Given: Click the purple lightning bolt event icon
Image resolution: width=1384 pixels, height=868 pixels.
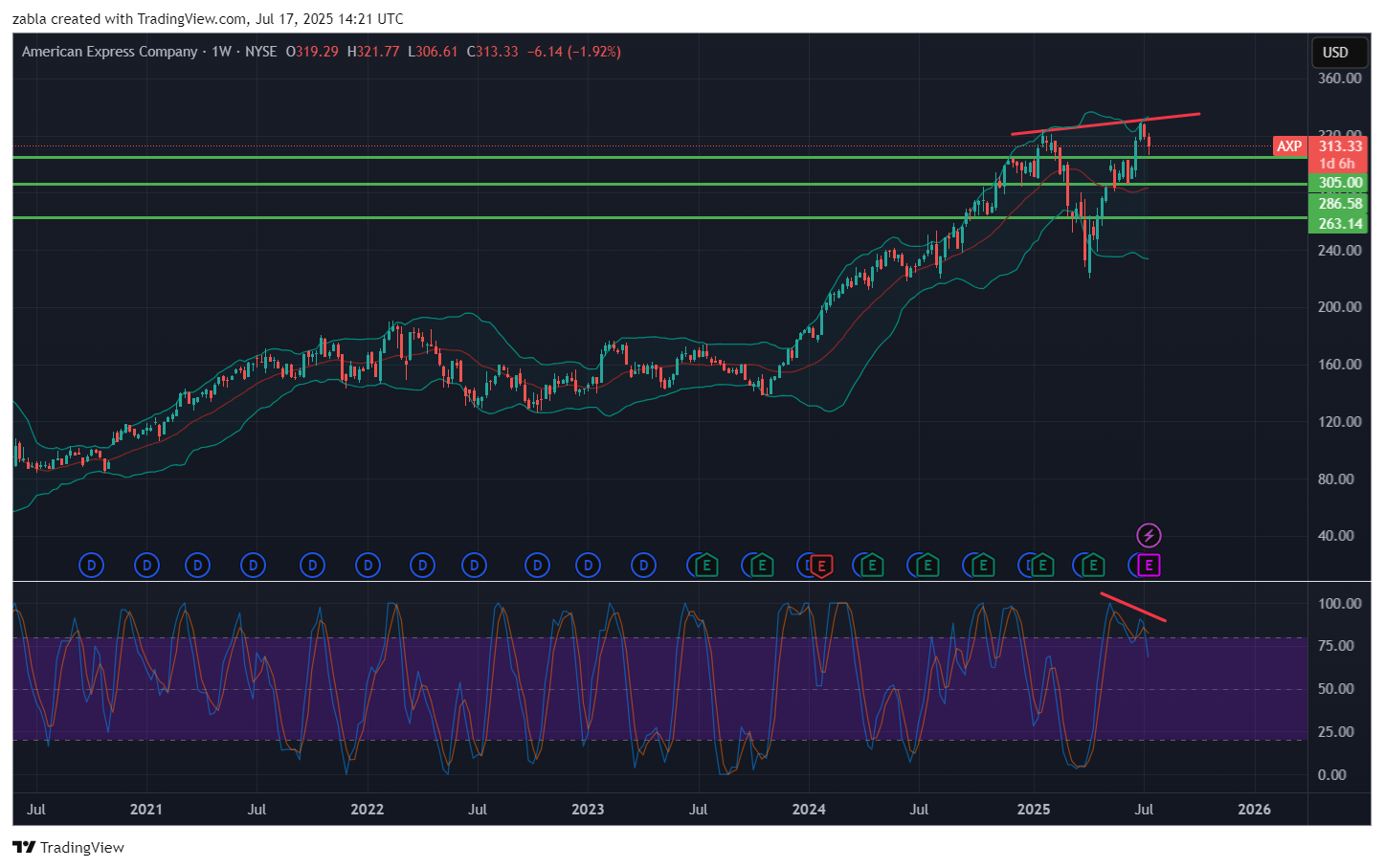Looking at the screenshot, I should click(1149, 535).
